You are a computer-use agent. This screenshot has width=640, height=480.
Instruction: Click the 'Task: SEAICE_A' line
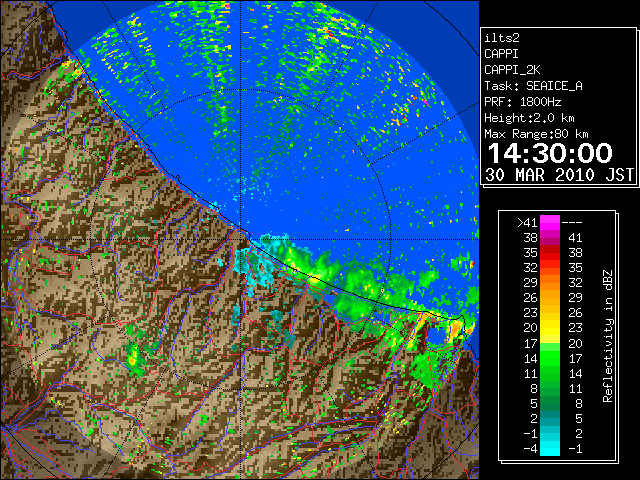click(x=533, y=86)
